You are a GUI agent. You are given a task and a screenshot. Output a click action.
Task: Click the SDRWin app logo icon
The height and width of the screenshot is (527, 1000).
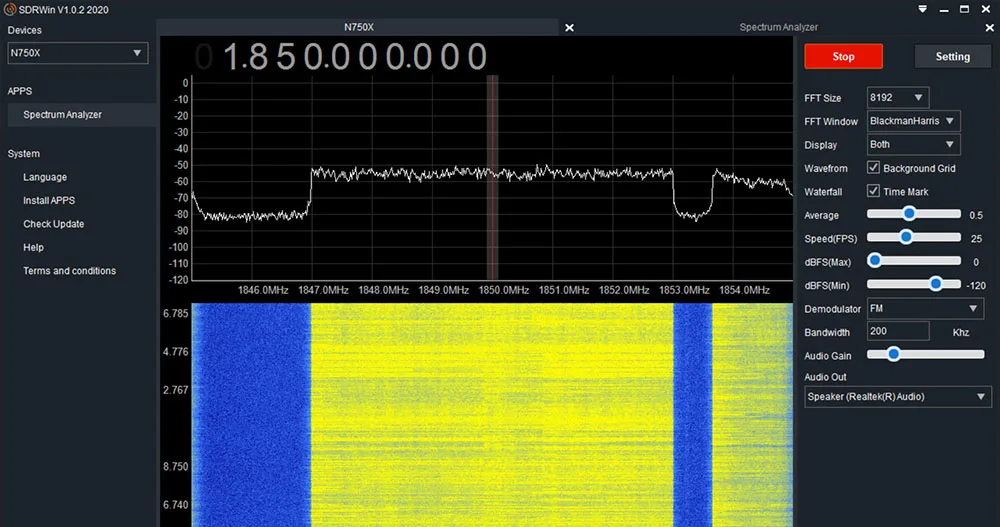tap(9, 9)
